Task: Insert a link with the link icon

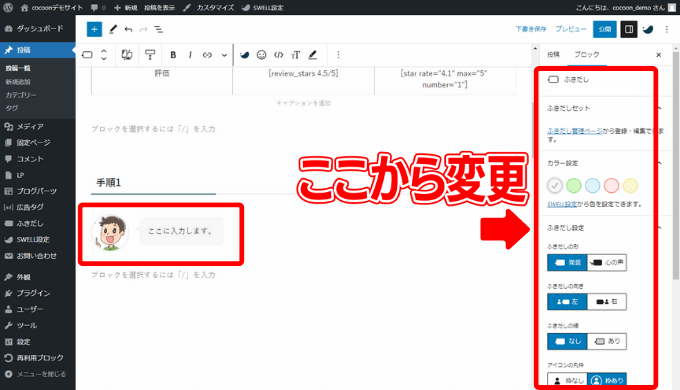Action: (x=207, y=55)
